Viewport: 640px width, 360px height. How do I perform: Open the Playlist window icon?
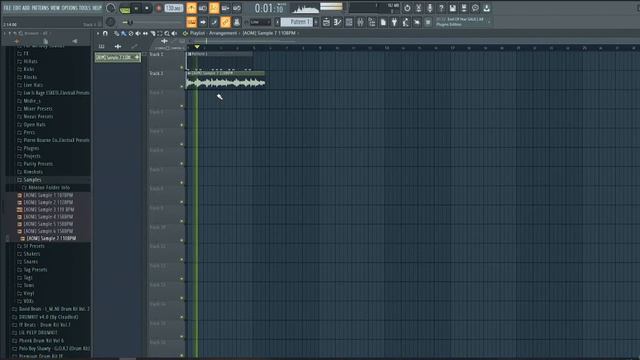click(x=326, y=22)
